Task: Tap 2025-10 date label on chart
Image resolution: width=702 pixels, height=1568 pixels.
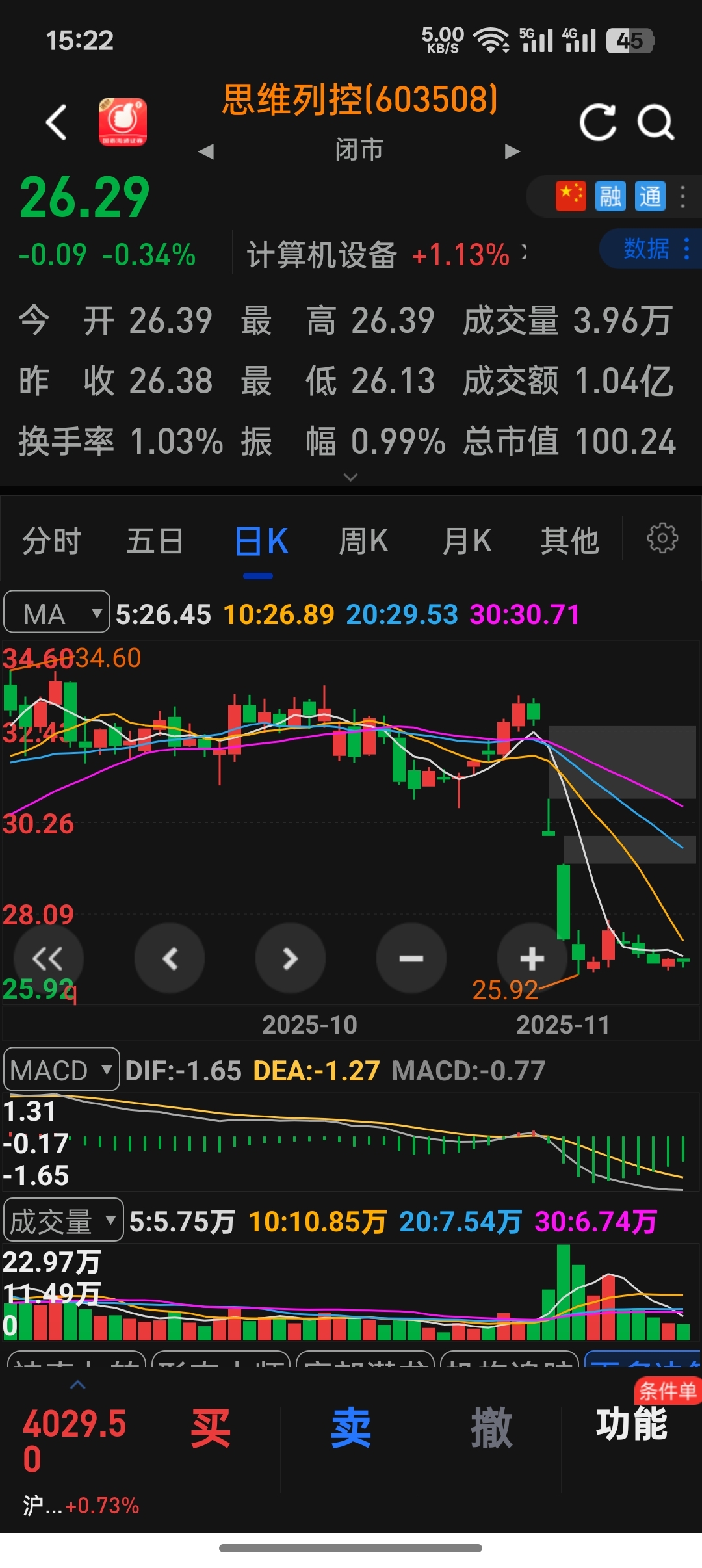Action: (x=309, y=1025)
